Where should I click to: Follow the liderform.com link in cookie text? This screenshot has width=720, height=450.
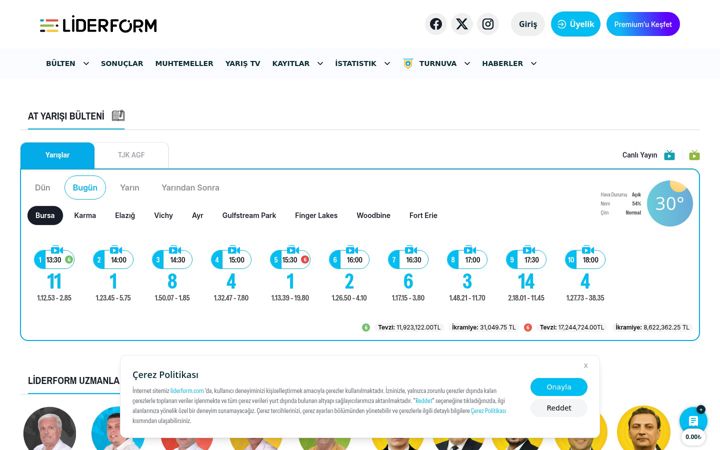tap(187, 391)
